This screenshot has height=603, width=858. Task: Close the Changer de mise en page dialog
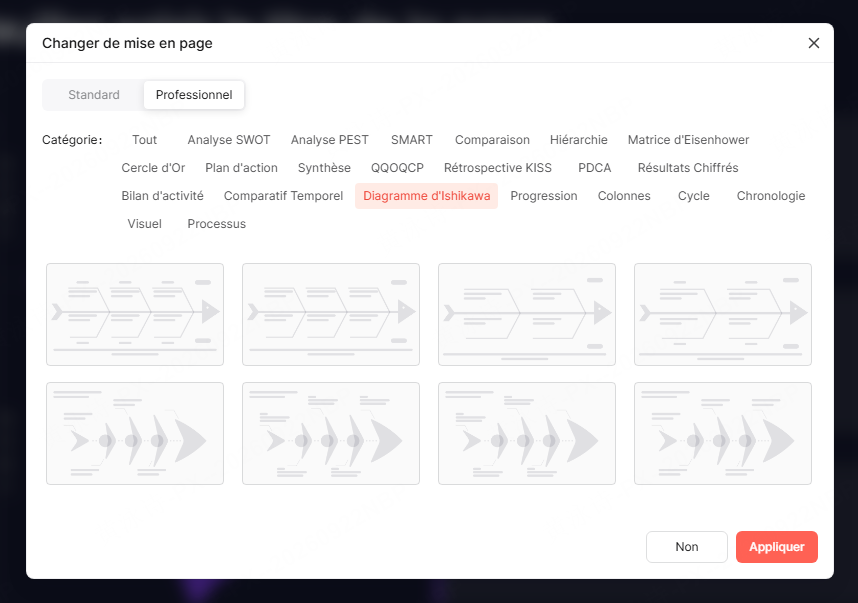(x=814, y=43)
